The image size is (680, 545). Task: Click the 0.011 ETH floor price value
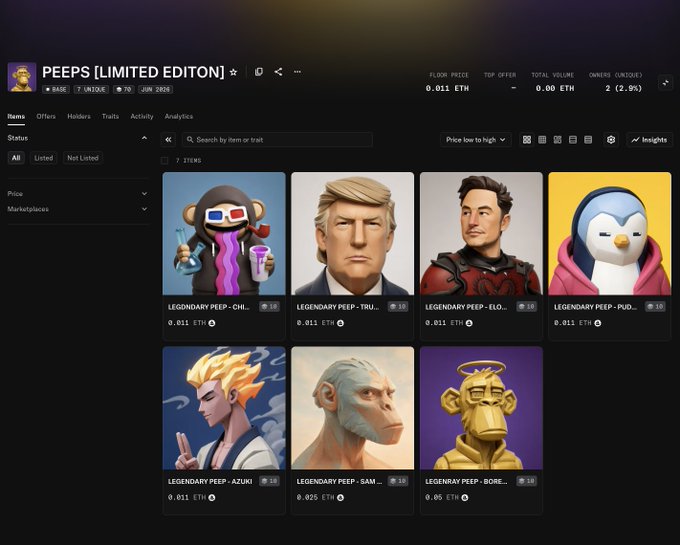(x=447, y=88)
